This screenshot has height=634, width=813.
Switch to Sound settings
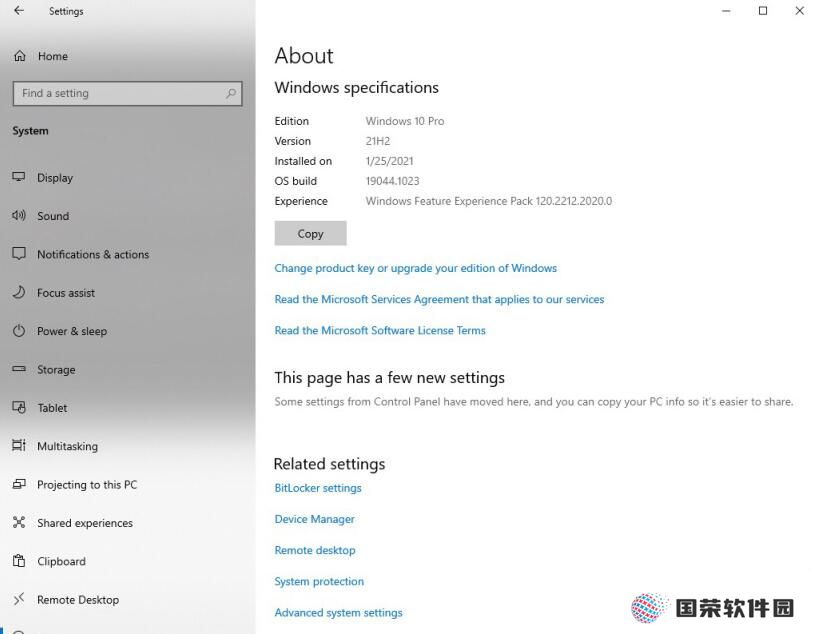53,216
